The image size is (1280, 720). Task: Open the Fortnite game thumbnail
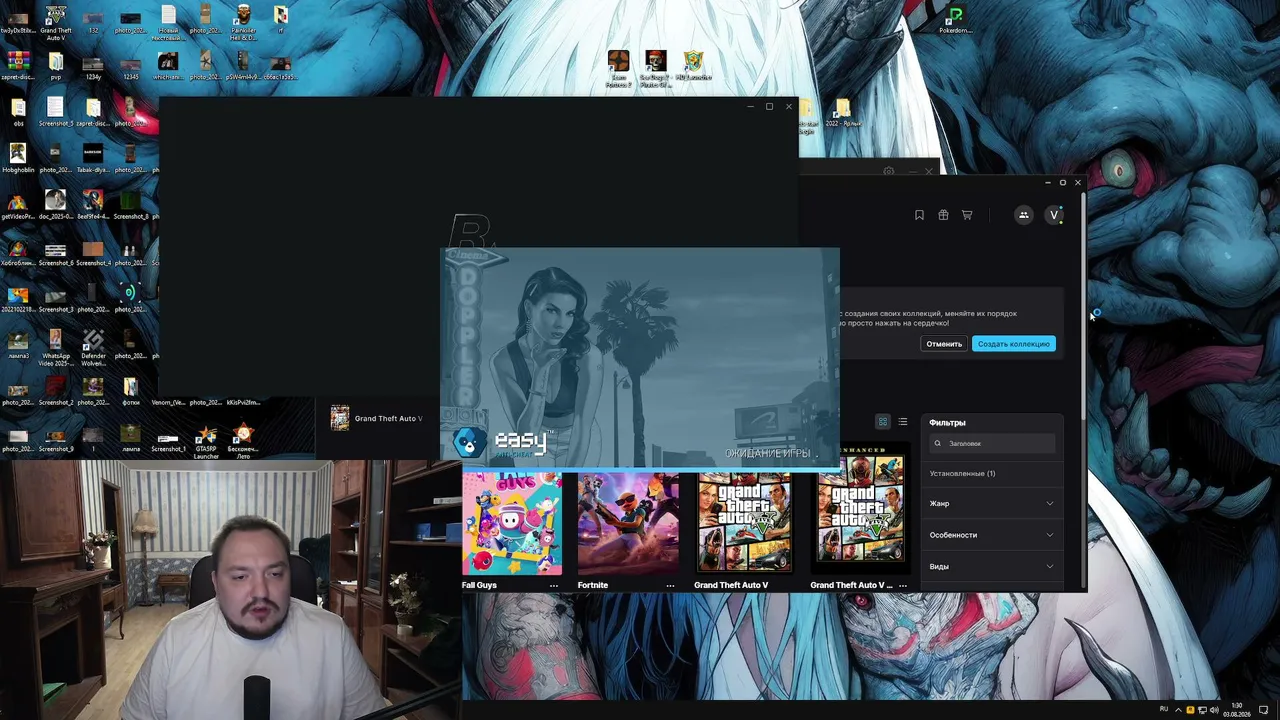[628, 522]
